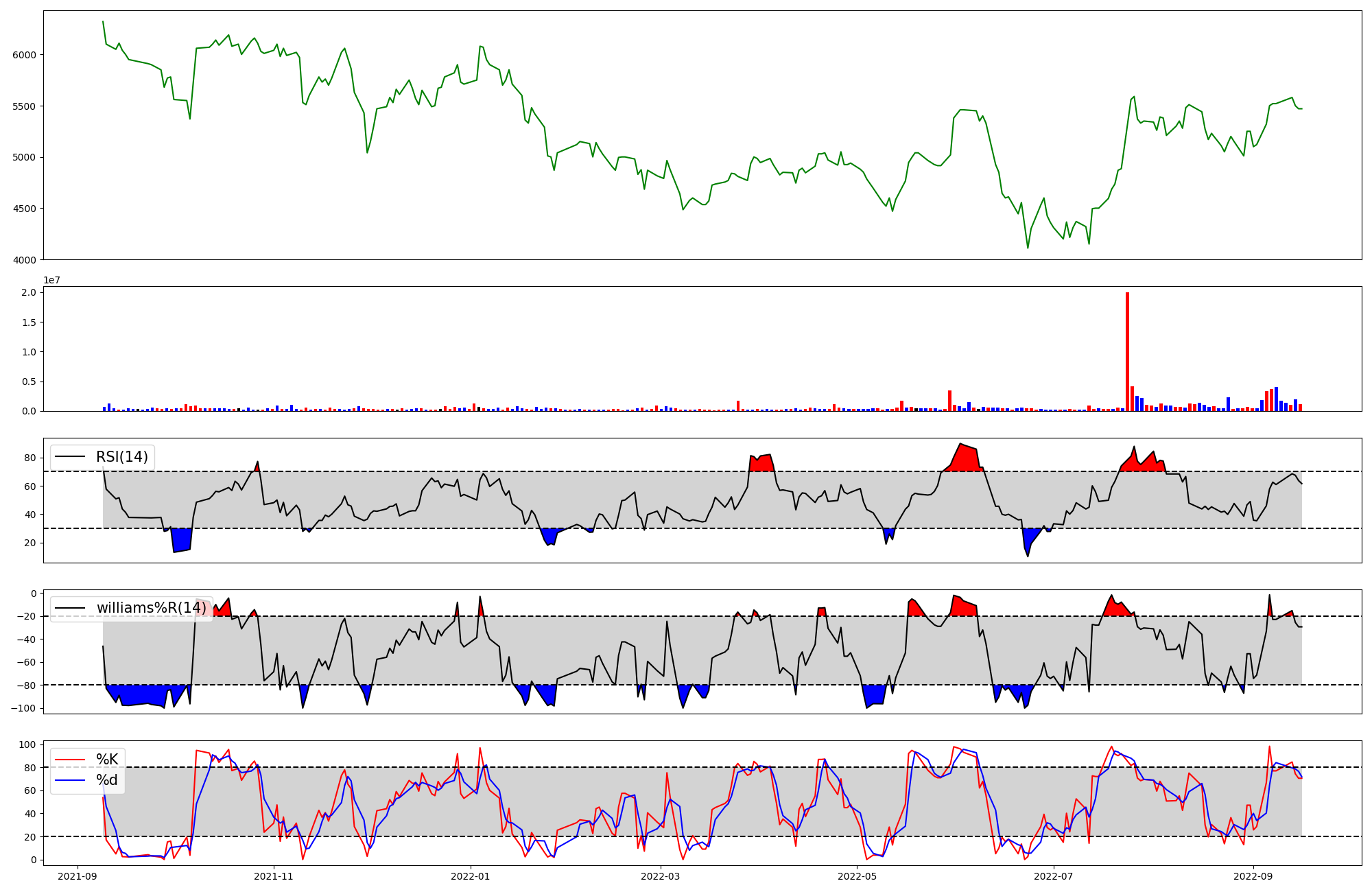Click the 5500 price axis tick label
Image resolution: width=1372 pixels, height=892 pixels.
tap(25, 106)
